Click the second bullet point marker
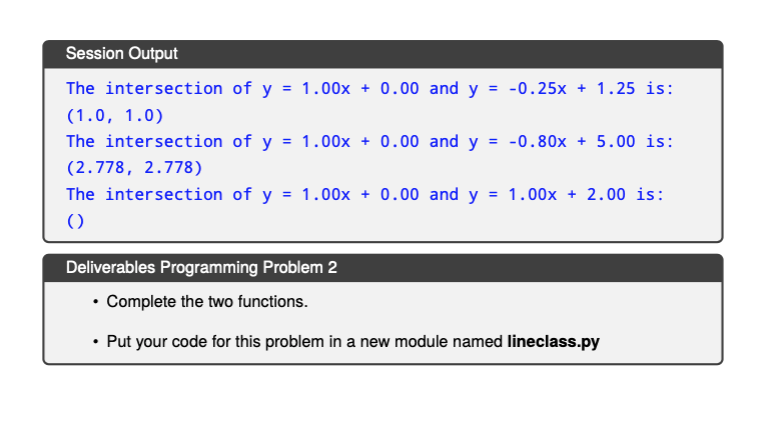Screen dimensions: 769x430 [96, 342]
